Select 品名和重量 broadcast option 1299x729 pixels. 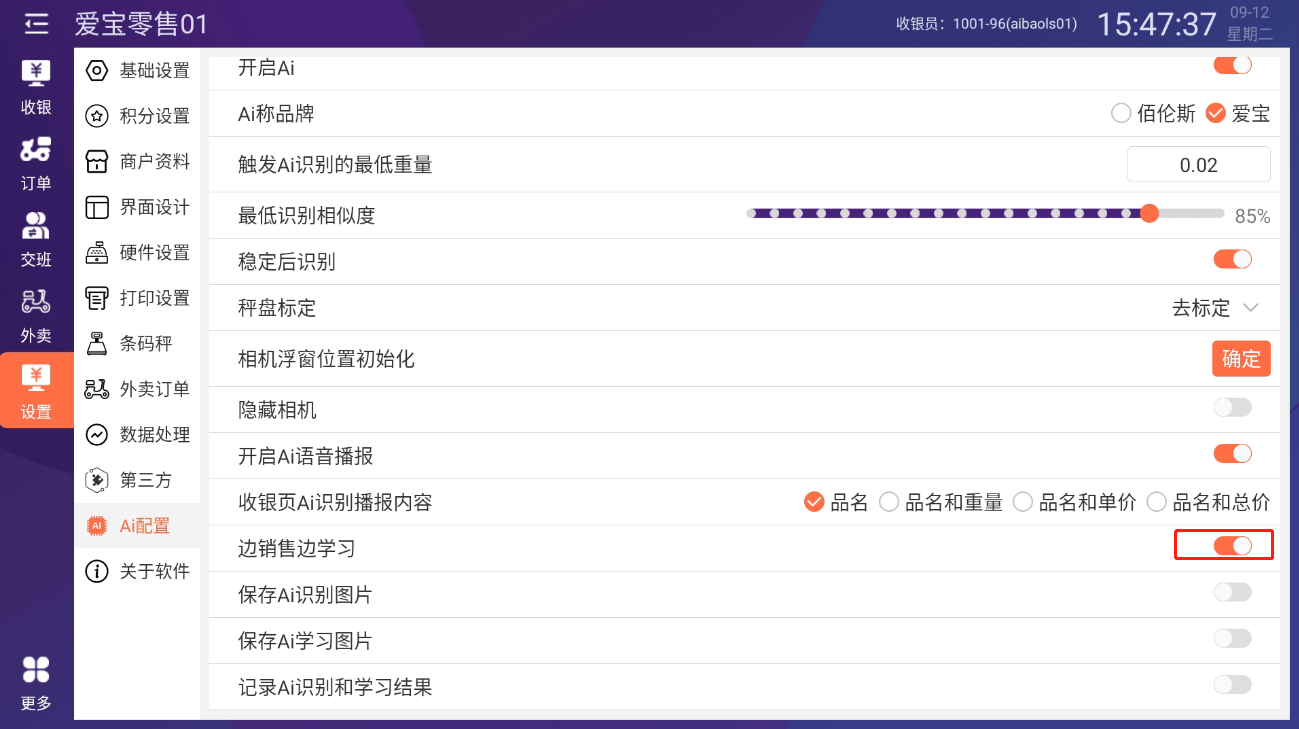click(940, 502)
